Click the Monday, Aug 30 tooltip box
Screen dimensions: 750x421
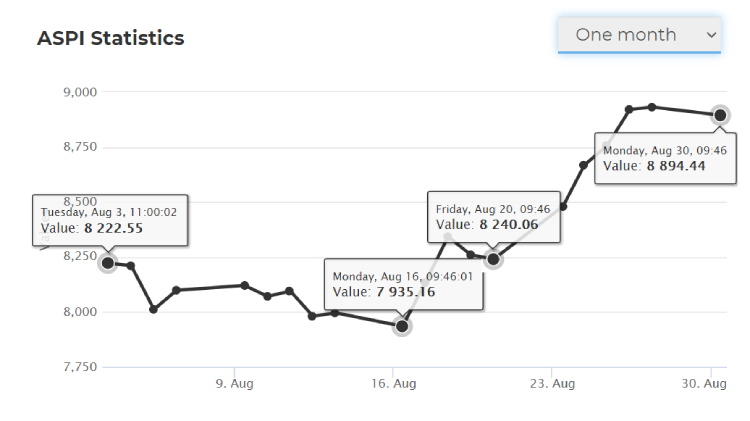[665, 158]
